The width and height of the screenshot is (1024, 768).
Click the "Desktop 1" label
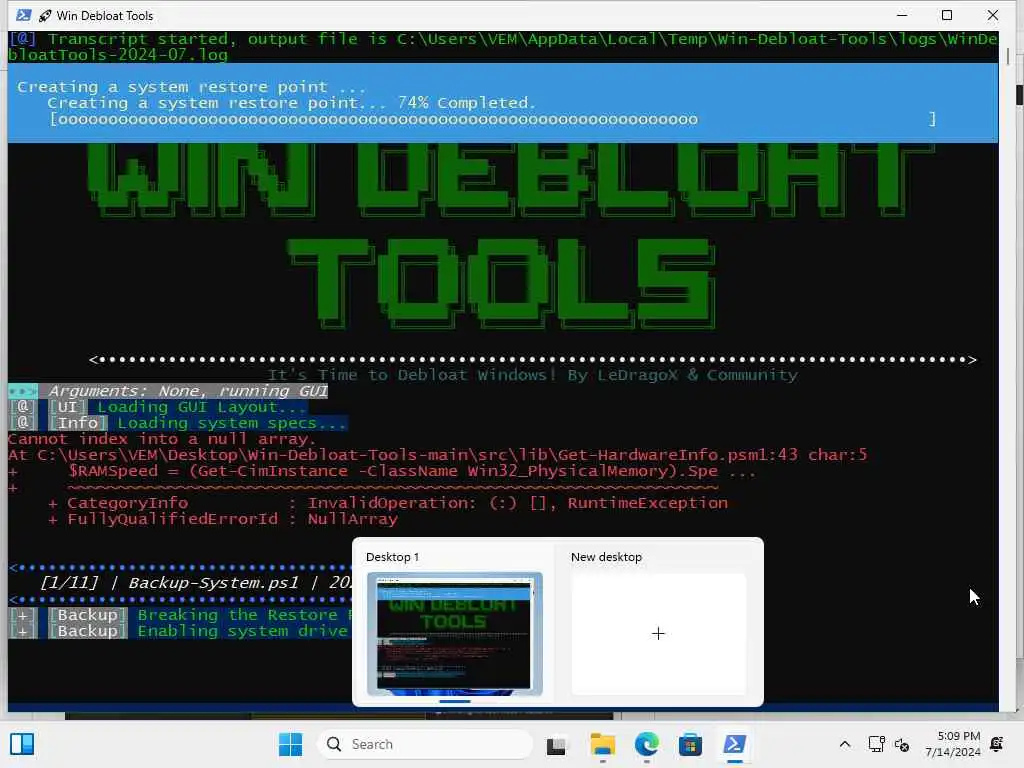point(392,557)
